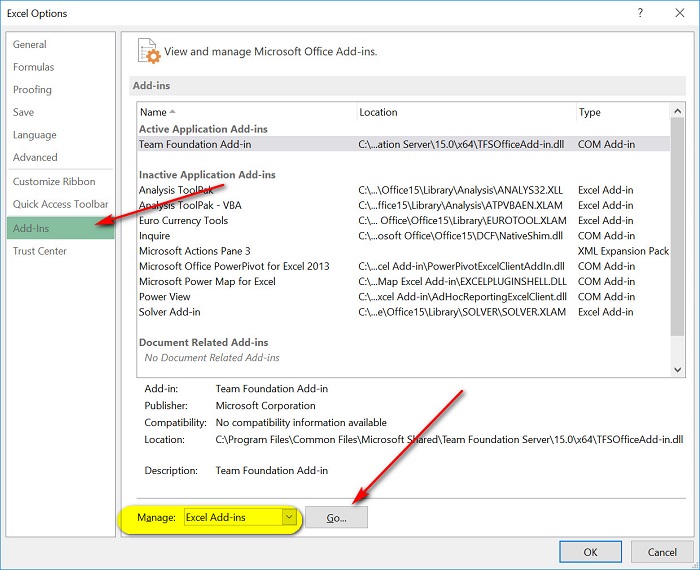The width and height of the screenshot is (700, 570).
Task: Click the Help question mark button
Action: (638, 14)
